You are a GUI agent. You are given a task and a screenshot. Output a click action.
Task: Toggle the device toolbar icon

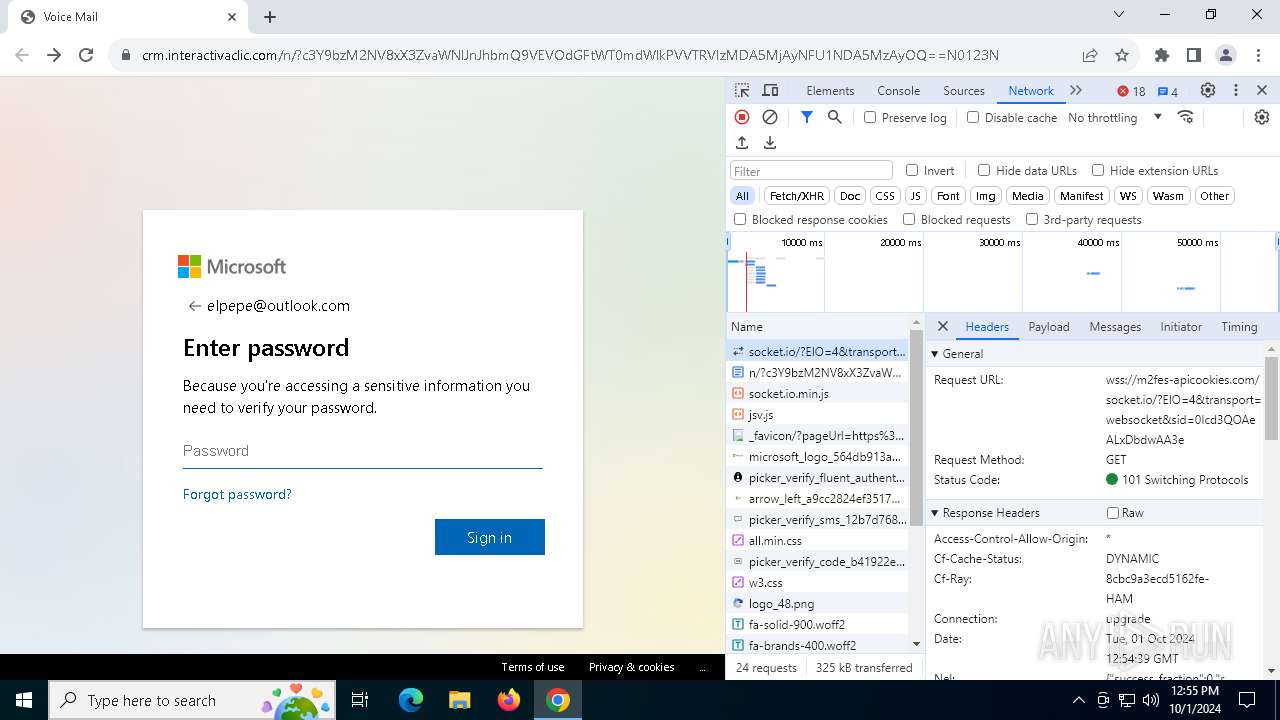pos(770,90)
